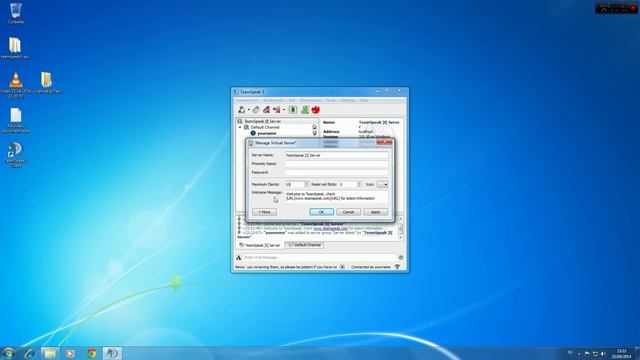Collapse the Default Channel tree arrow

[240, 127]
